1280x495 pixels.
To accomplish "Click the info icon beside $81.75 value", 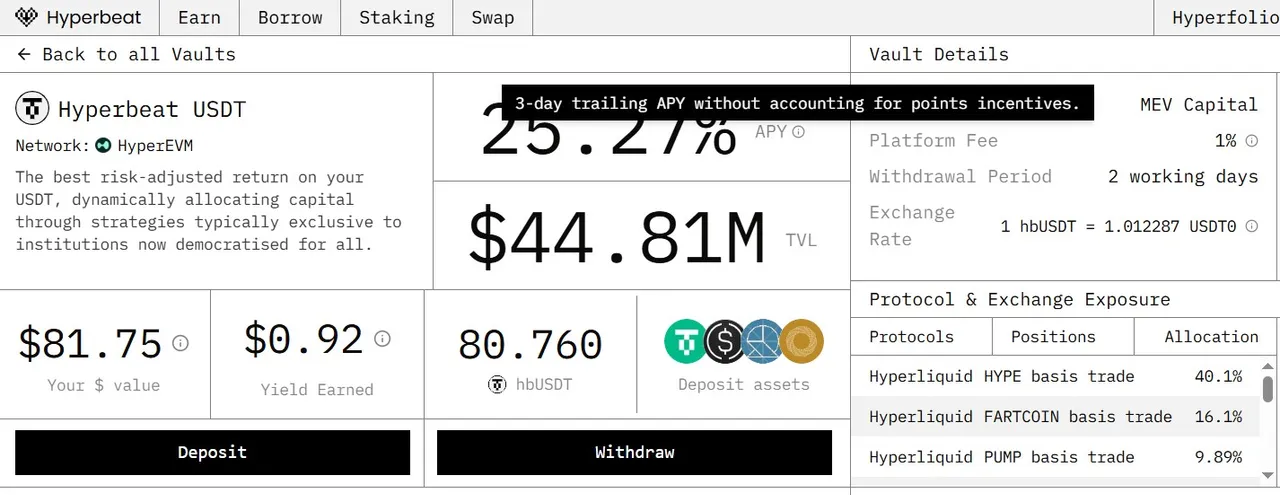I will [x=180, y=343].
